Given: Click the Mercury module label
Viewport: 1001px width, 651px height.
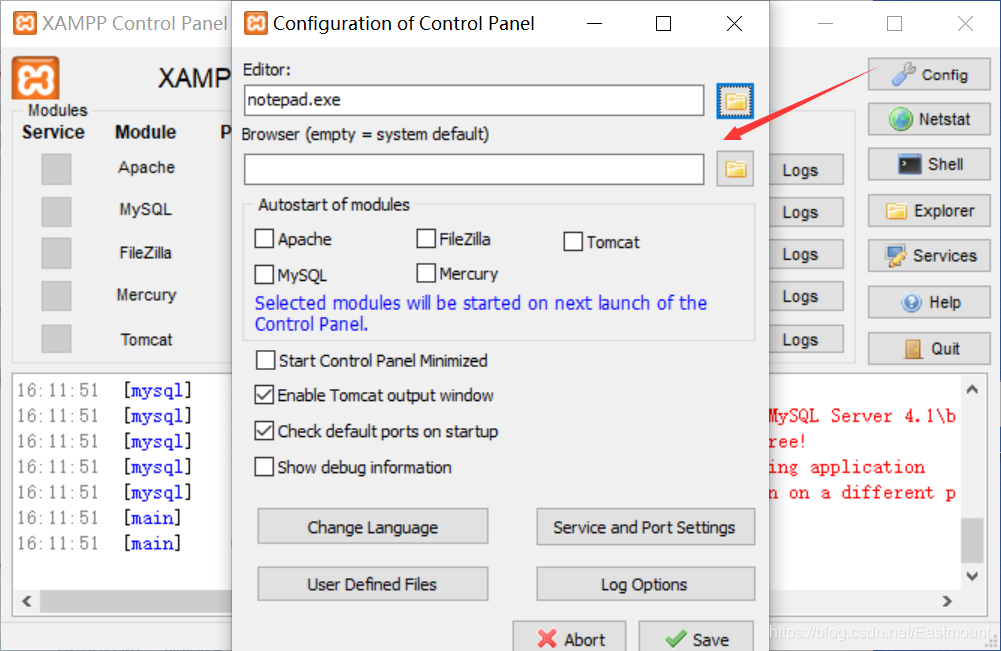Looking at the screenshot, I should pyautogui.click(x=146, y=295).
